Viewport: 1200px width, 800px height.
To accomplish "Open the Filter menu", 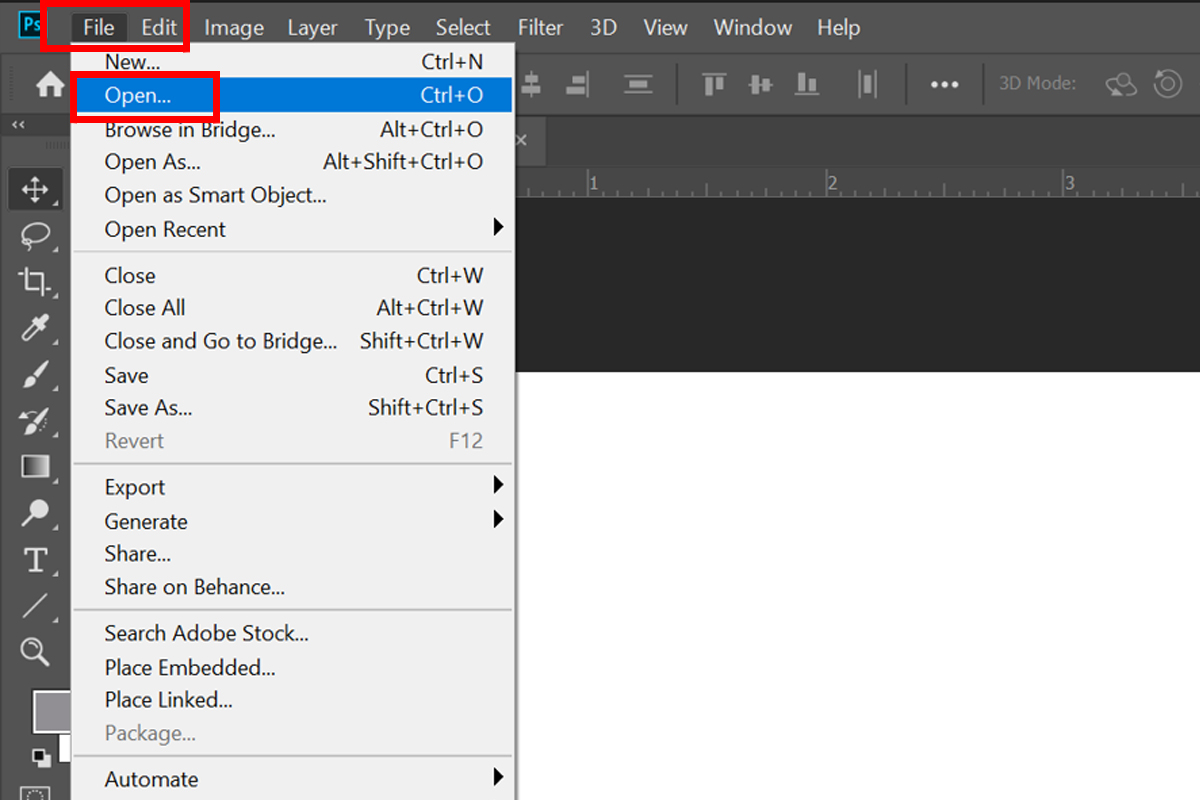I will [540, 27].
